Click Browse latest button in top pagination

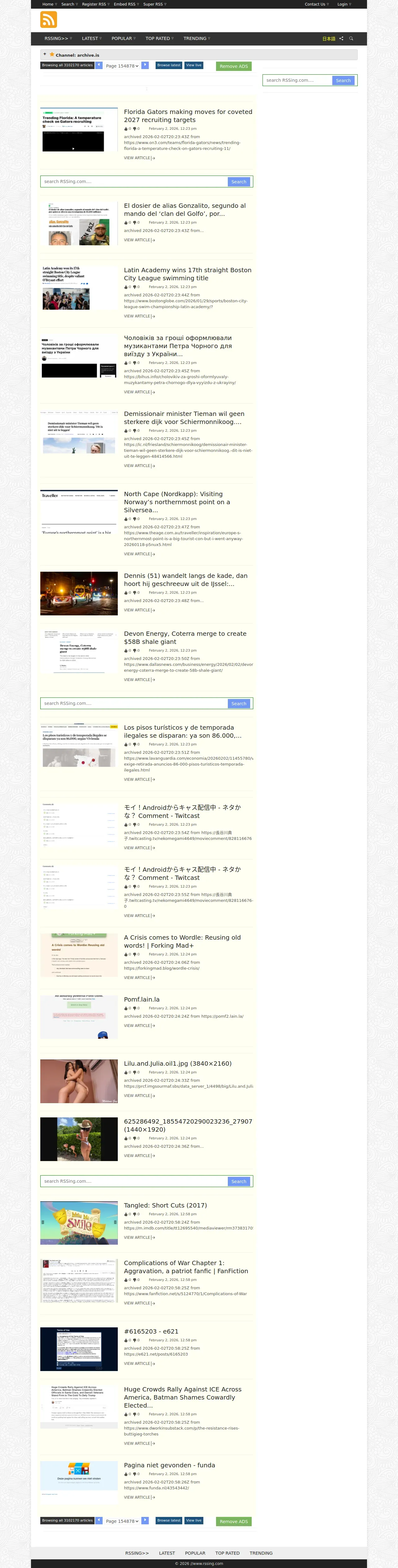(x=168, y=65)
